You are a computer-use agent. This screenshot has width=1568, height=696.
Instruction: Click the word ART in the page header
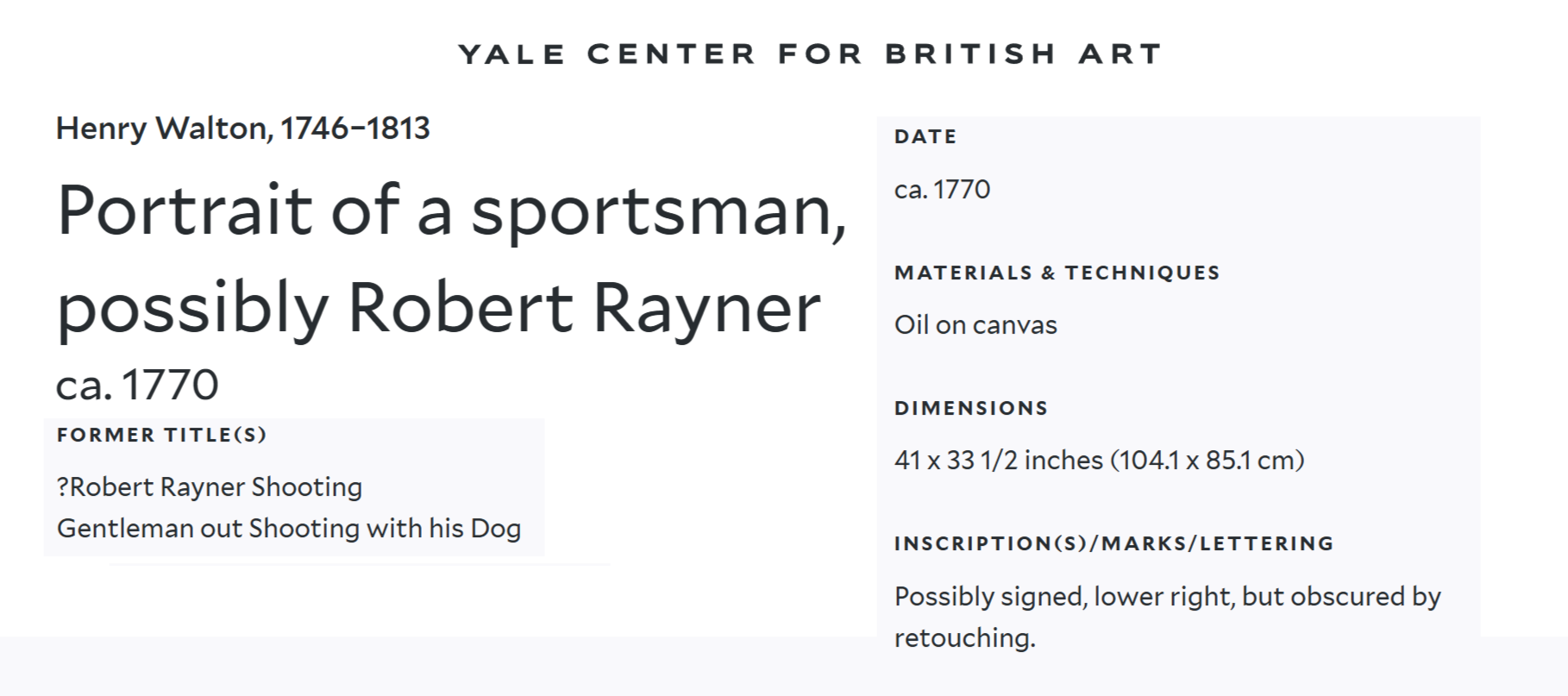pyautogui.click(x=1120, y=54)
